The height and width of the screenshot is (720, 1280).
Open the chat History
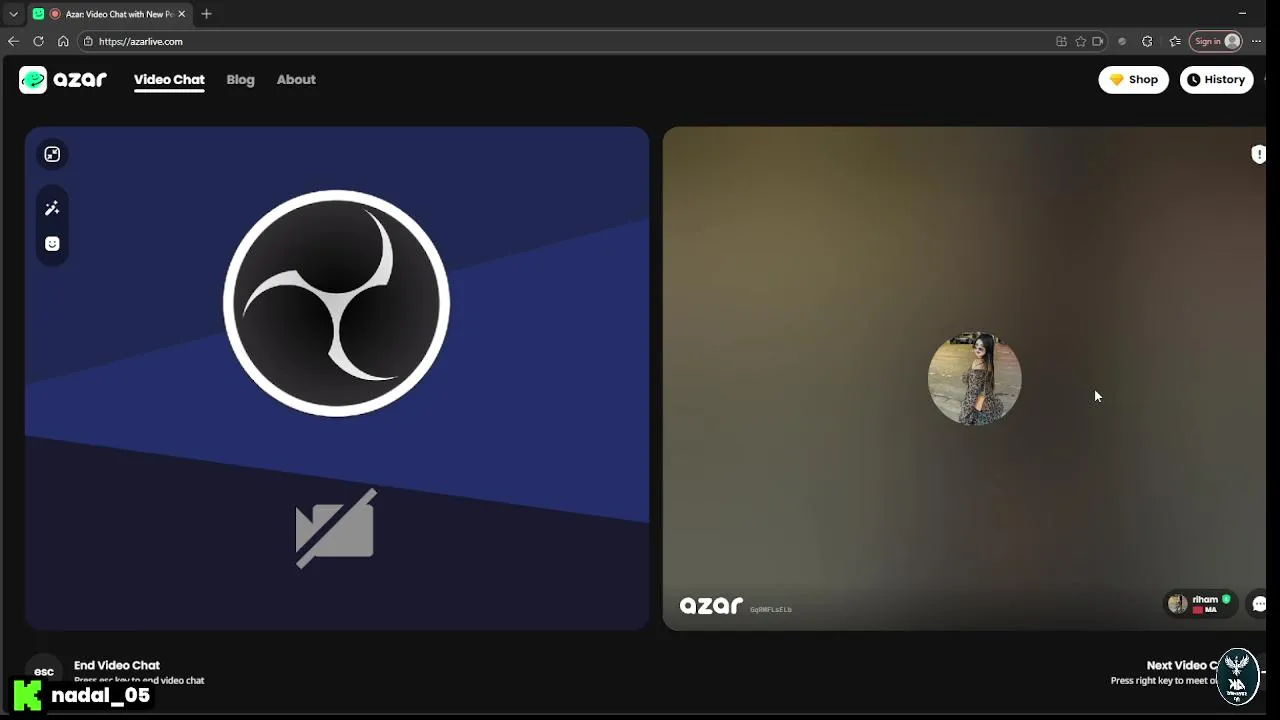1216,80
